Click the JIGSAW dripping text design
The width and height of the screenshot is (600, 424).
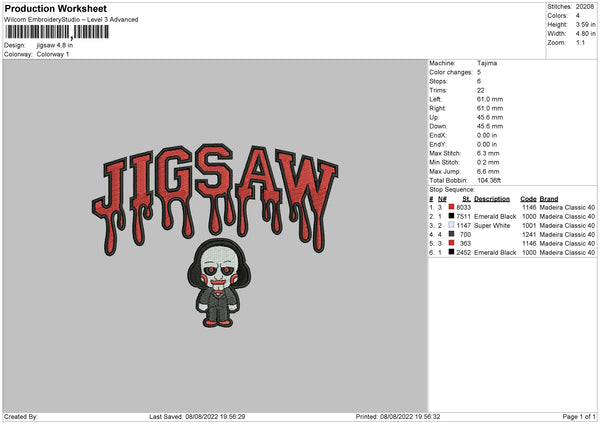click(215, 199)
